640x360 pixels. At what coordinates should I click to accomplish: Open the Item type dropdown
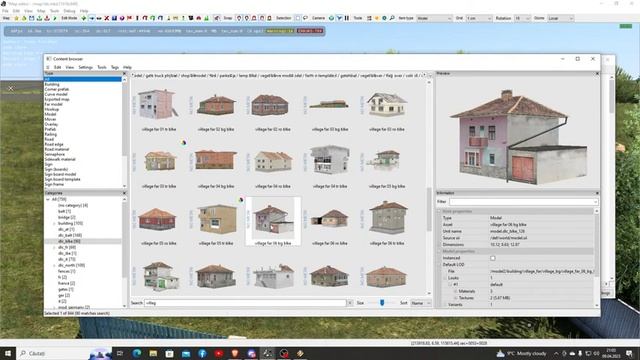434,18
